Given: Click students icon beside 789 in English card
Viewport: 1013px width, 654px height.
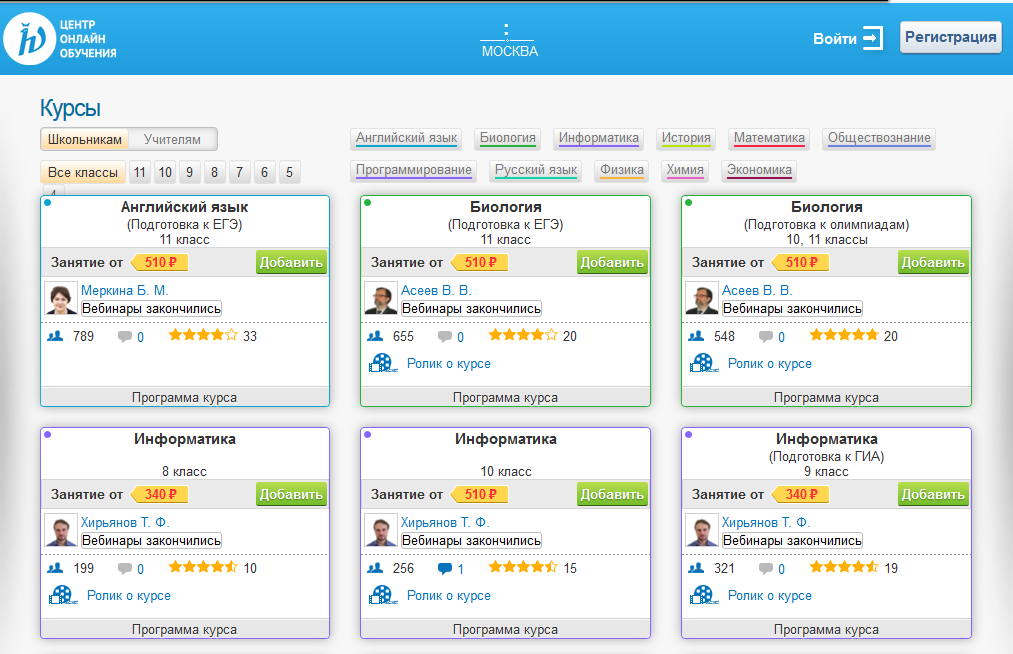Looking at the screenshot, I should [x=55, y=336].
